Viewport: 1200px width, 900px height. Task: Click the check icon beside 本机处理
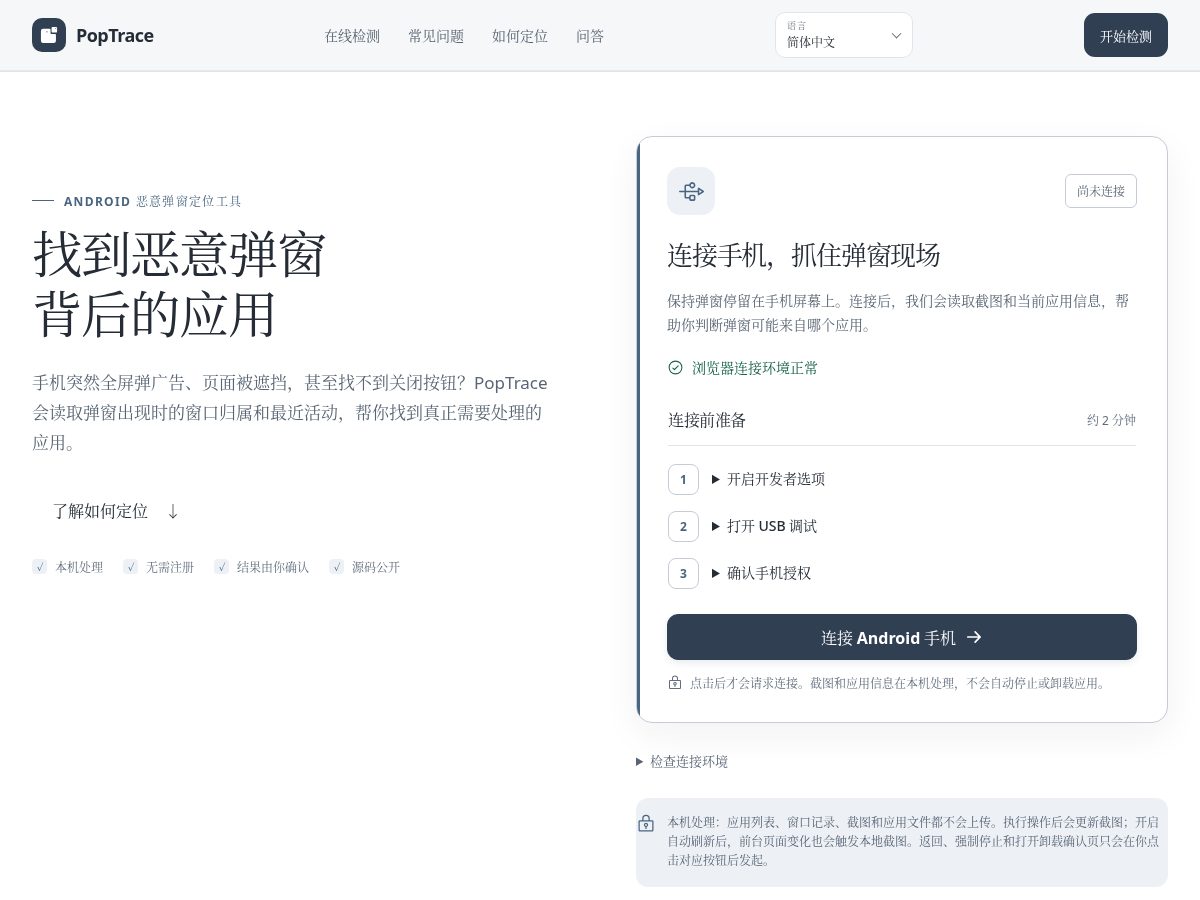tap(40, 567)
